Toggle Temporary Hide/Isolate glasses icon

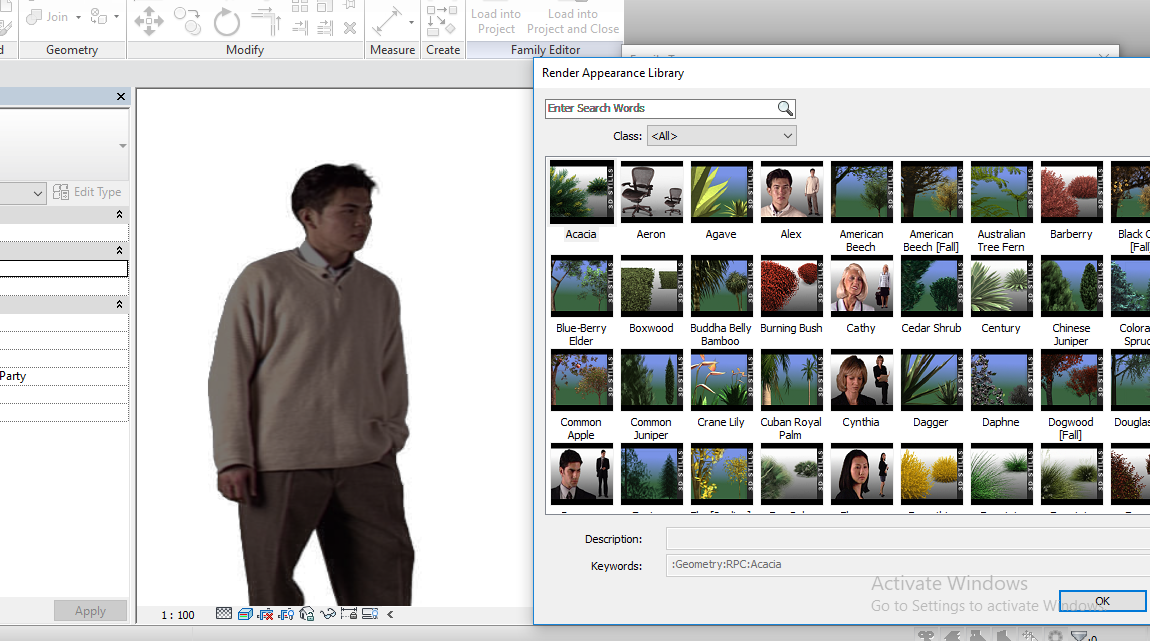click(x=328, y=614)
